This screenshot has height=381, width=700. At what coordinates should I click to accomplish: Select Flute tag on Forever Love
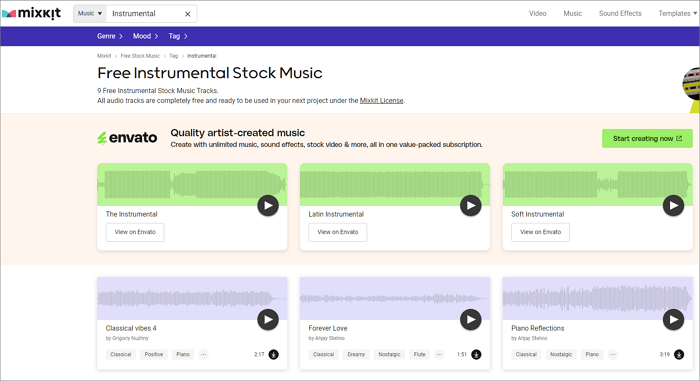pos(419,355)
